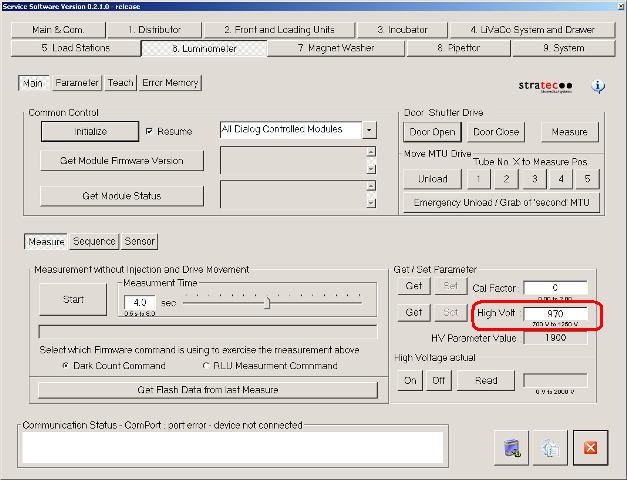Click the red X exit icon button

[590, 447]
